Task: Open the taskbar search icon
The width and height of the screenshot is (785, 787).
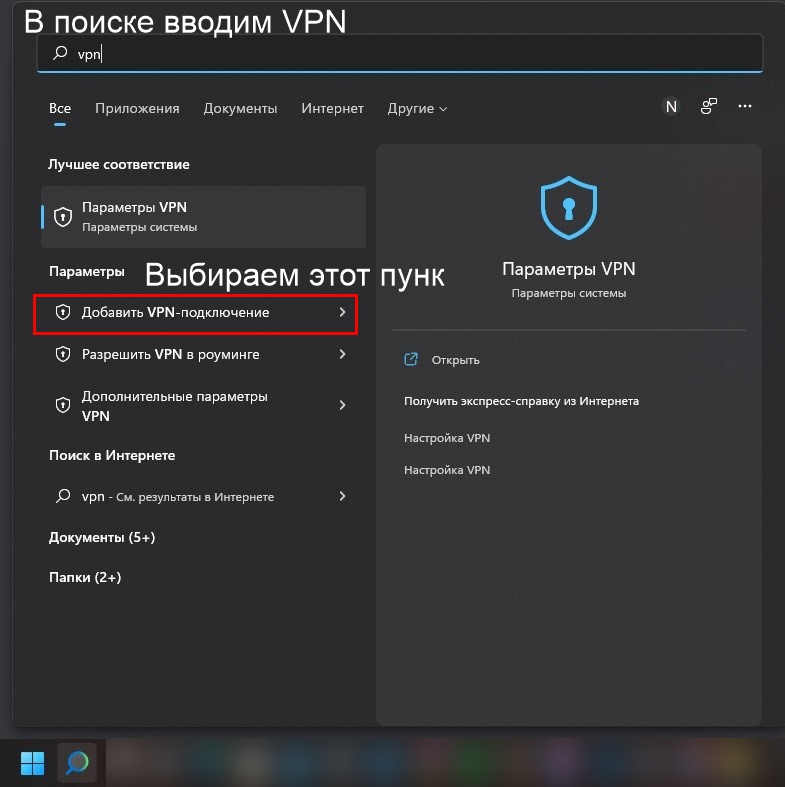Action: pyautogui.click(x=77, y=763)
